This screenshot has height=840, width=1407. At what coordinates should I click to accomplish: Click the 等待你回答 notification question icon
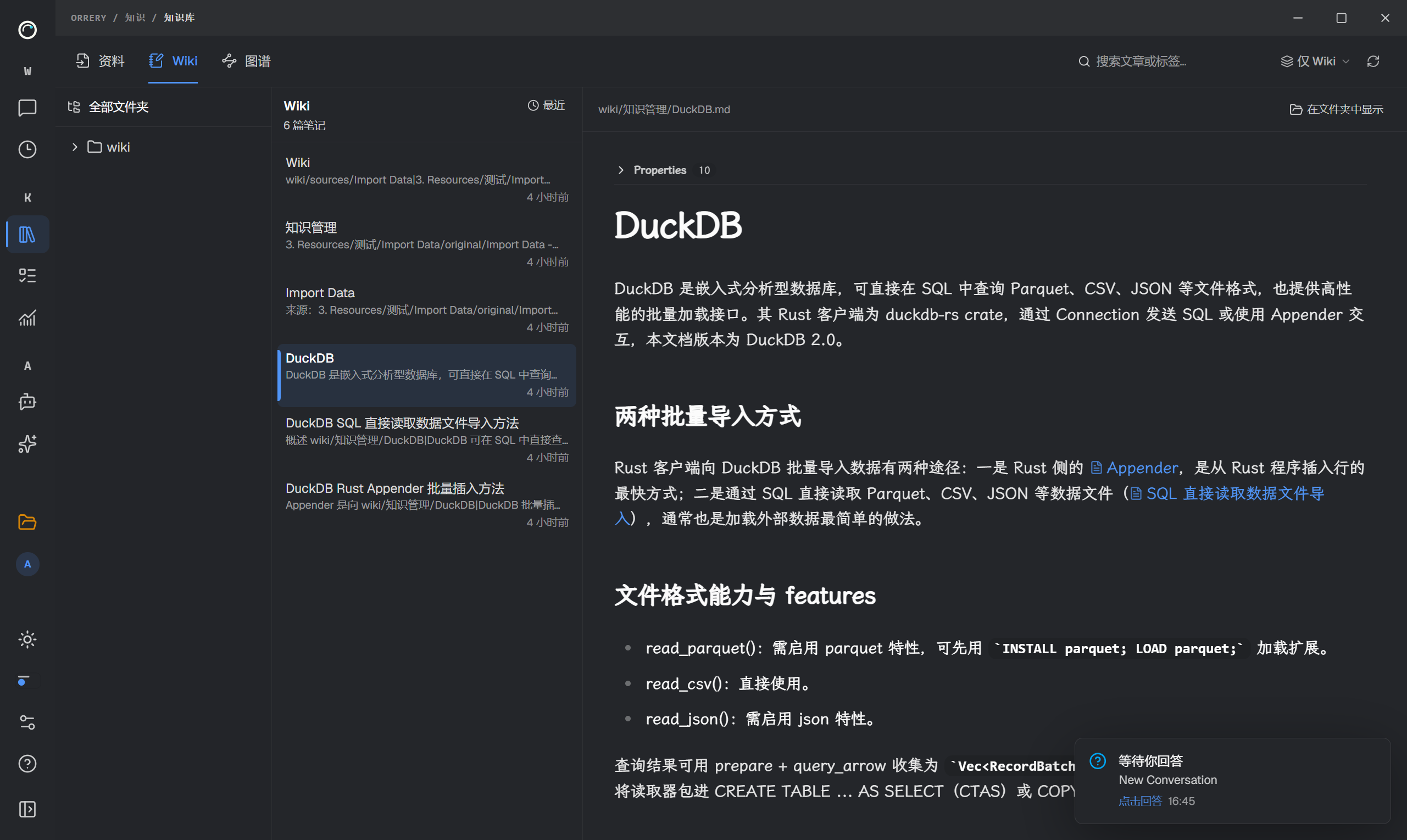[1097, 761]
